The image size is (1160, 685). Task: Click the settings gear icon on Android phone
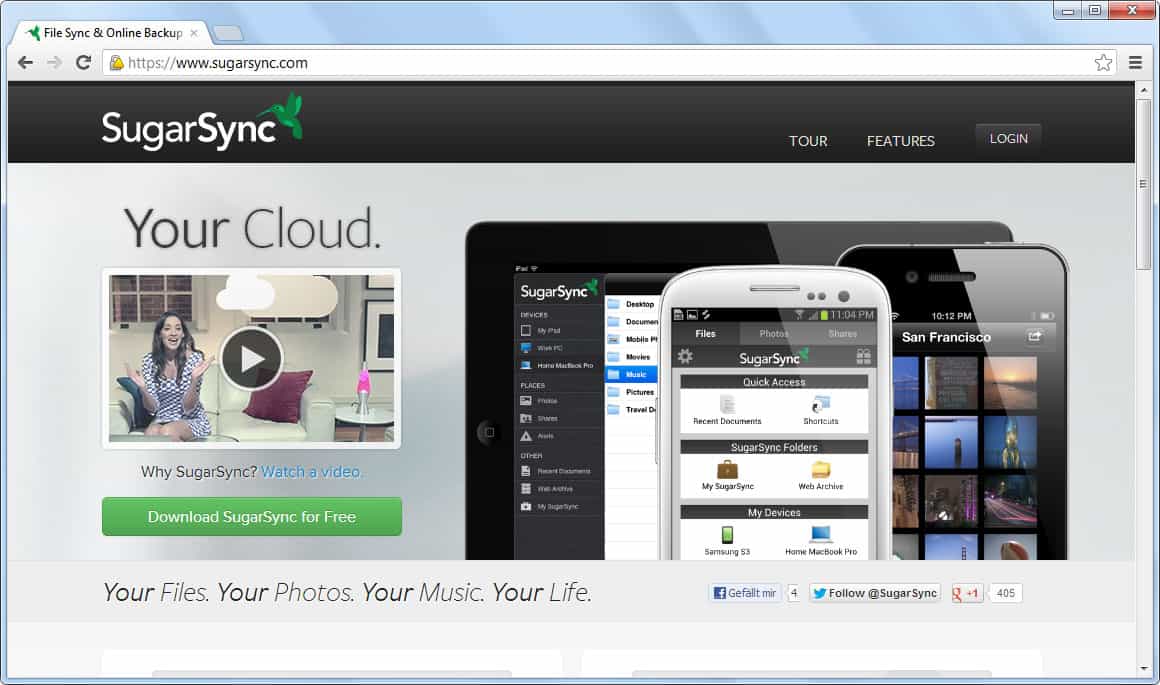[x=685, y=357]
